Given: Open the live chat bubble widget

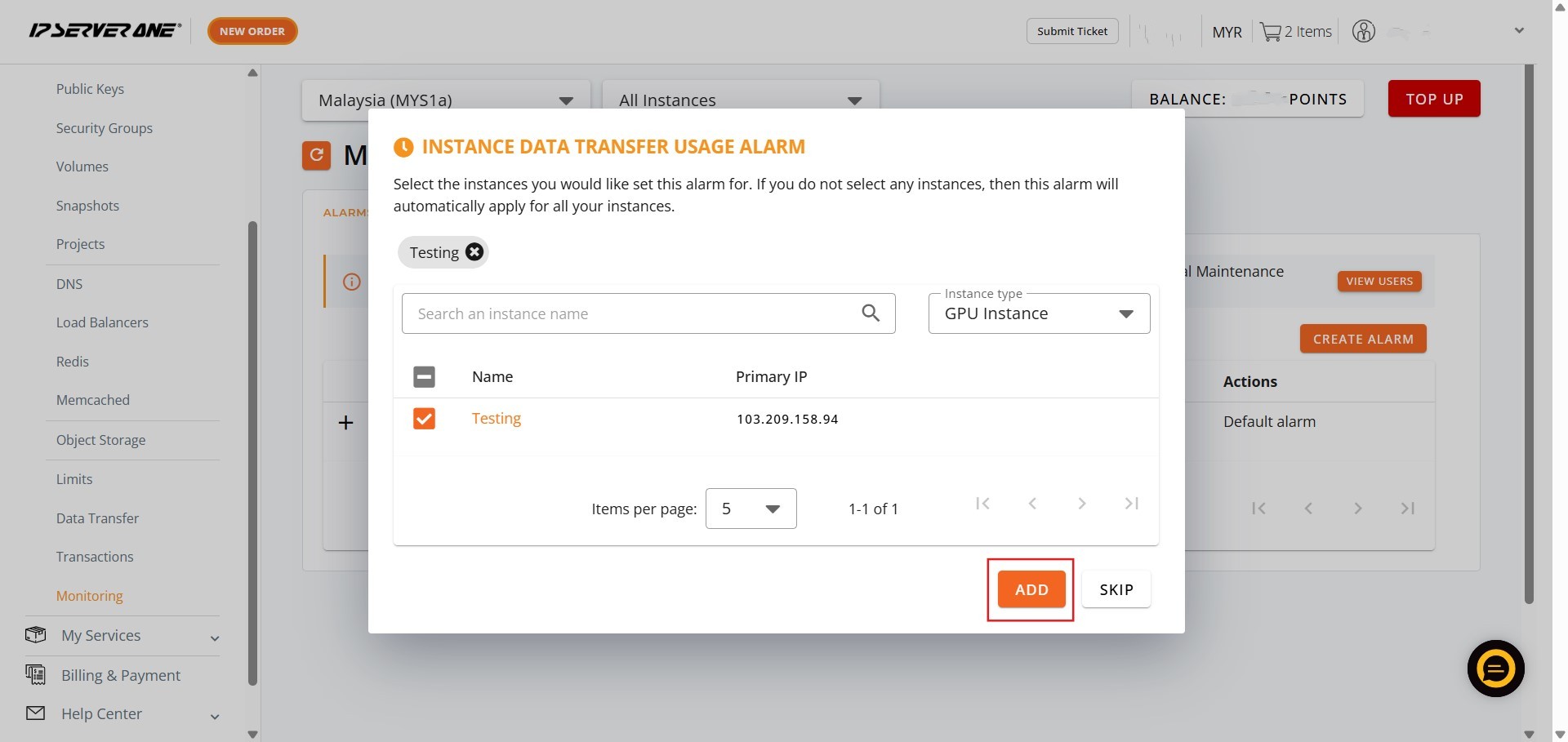Looking at the screenshot, I should click(x=1495, y=669).
